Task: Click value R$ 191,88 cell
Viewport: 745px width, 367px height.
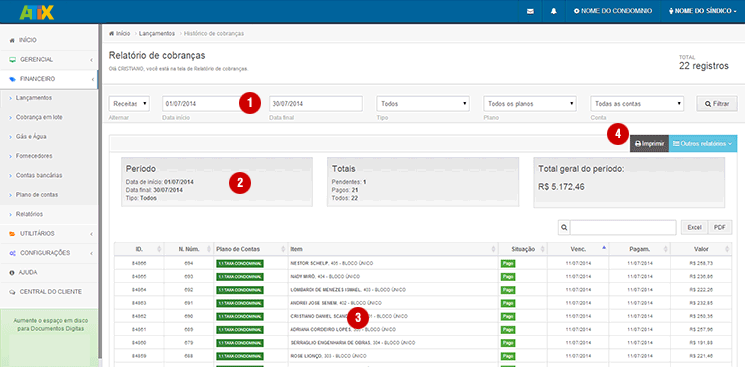Action: pos(701,343)
